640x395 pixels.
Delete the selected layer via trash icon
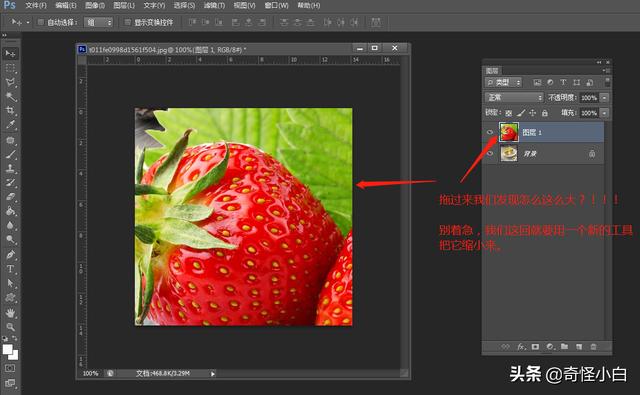(x=593, y=347)
